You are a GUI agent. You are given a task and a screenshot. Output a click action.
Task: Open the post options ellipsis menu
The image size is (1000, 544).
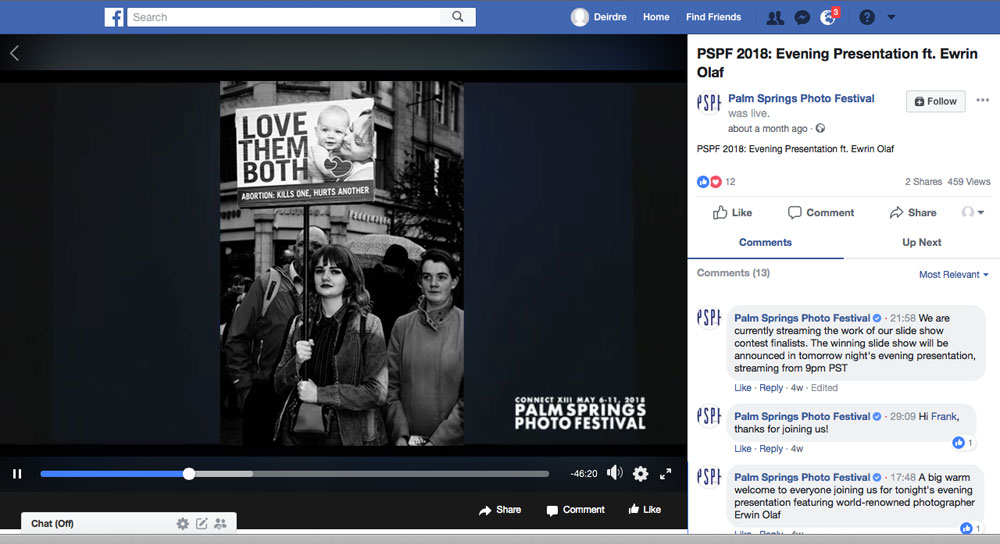tap(982, 101)
